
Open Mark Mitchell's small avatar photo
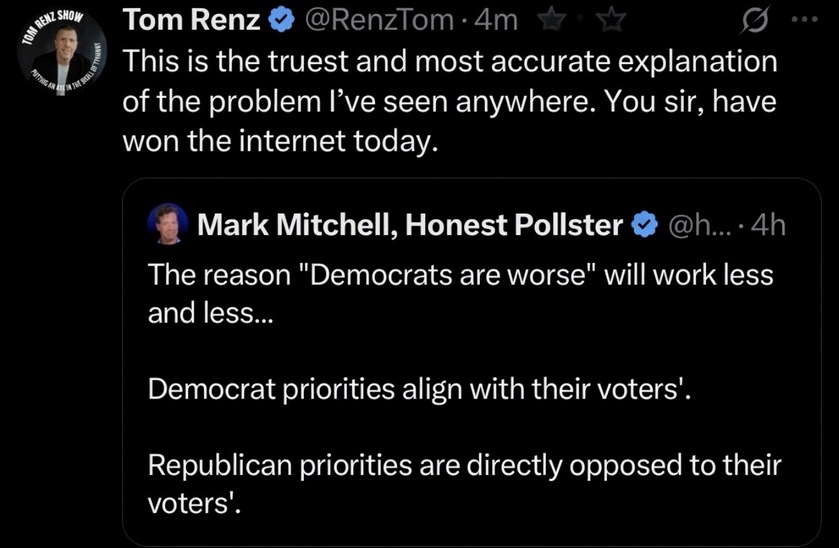pyautogui.click(x=168, y=224)
